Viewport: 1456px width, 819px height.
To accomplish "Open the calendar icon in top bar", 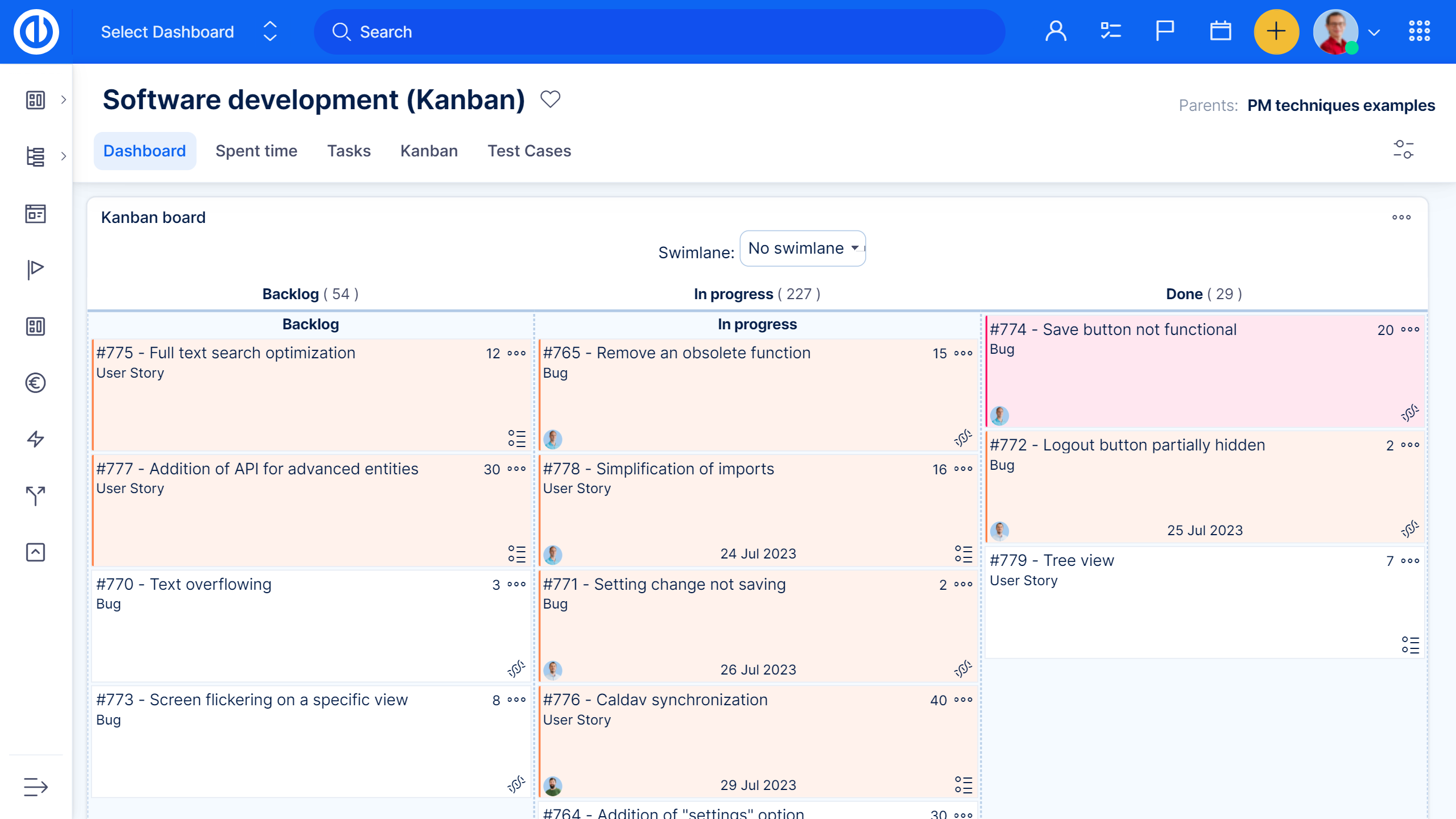I will tap(1220, 31).
